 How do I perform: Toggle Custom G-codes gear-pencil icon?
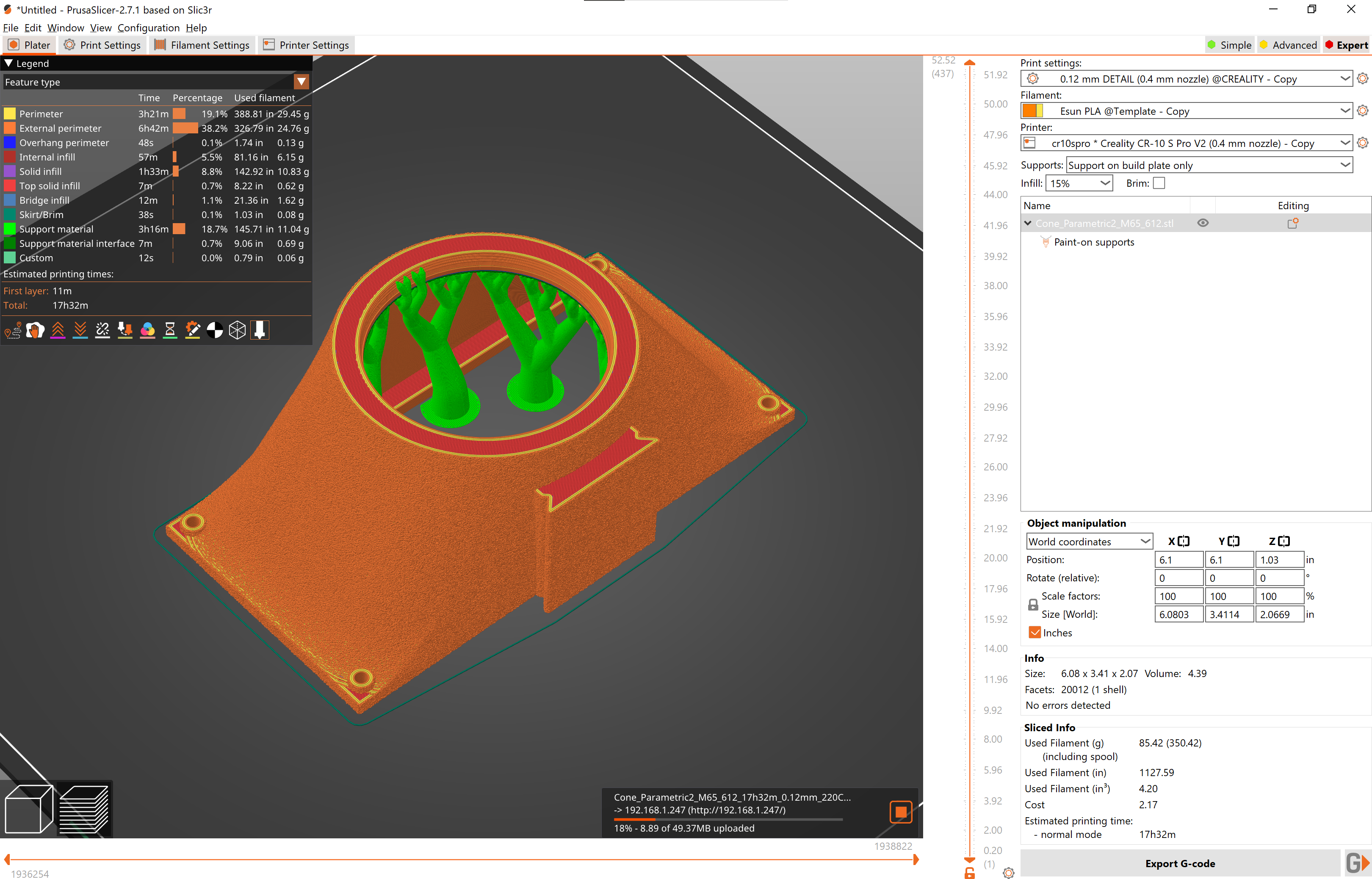click(192, 330)
